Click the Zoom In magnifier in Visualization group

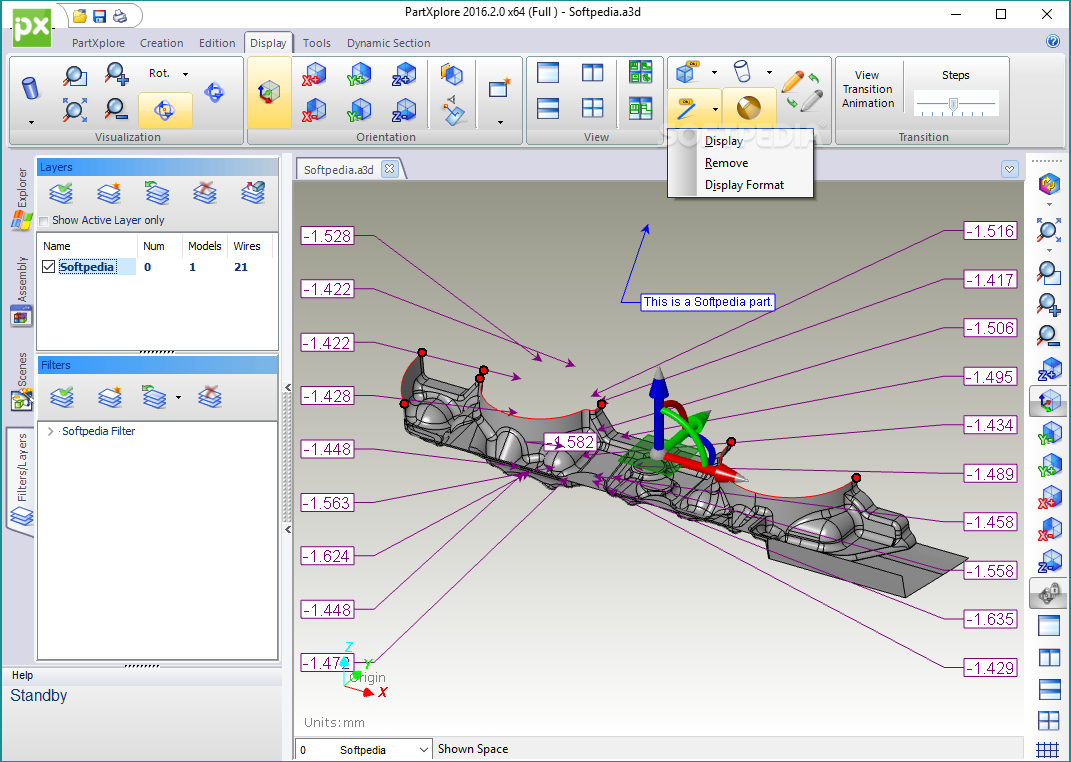(x=117, y=73)
